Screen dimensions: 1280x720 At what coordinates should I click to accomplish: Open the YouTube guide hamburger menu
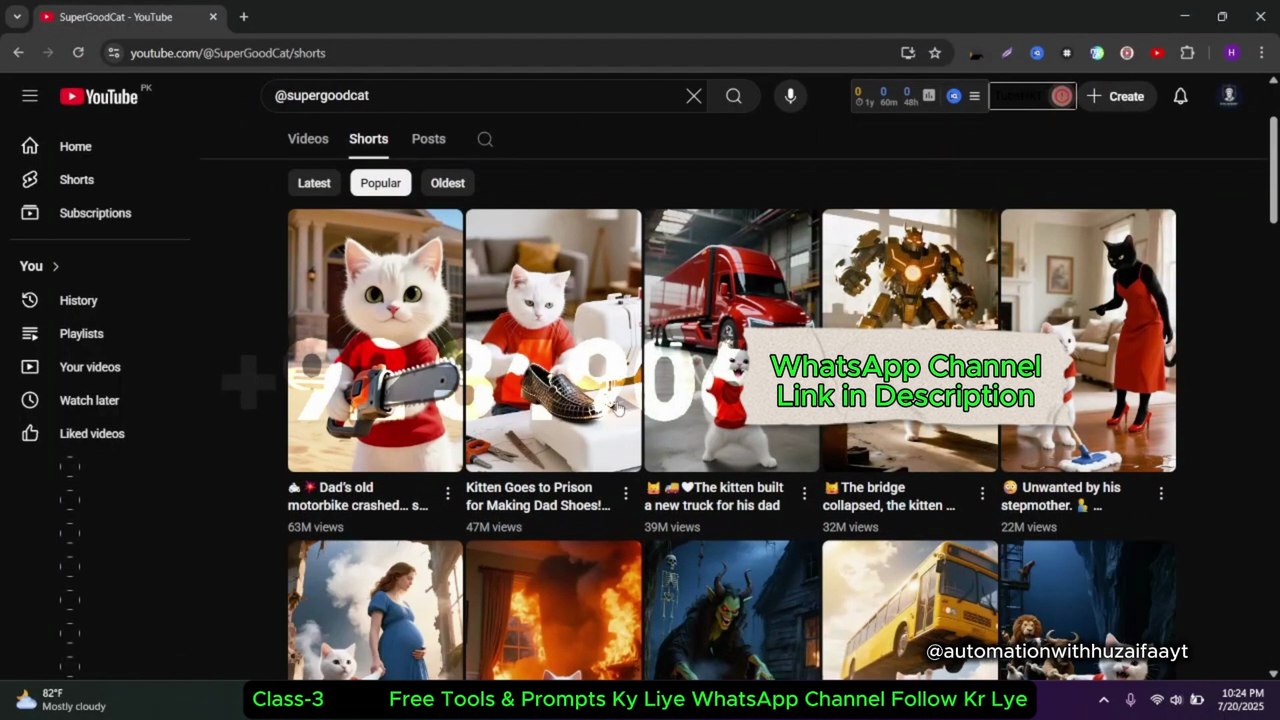[x=30, y=96]
